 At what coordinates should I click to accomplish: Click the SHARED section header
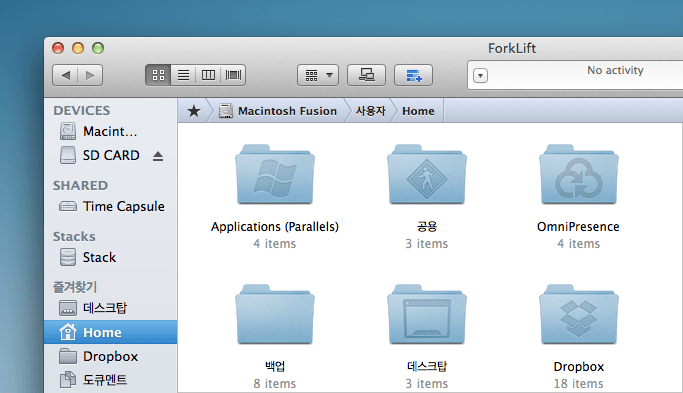80,186
